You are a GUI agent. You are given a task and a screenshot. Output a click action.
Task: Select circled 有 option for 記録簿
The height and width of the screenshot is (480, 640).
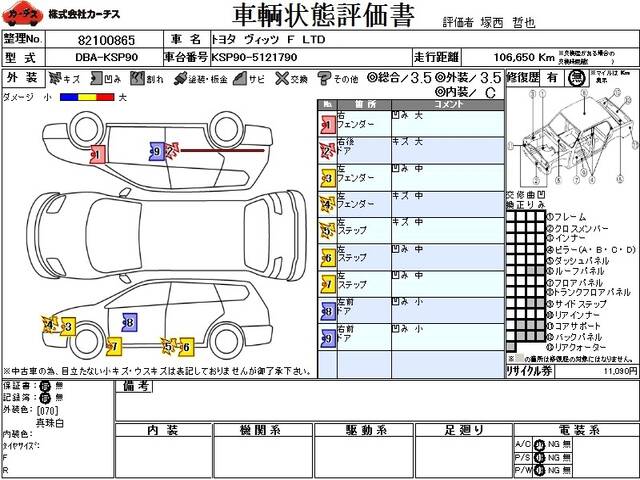45,398
